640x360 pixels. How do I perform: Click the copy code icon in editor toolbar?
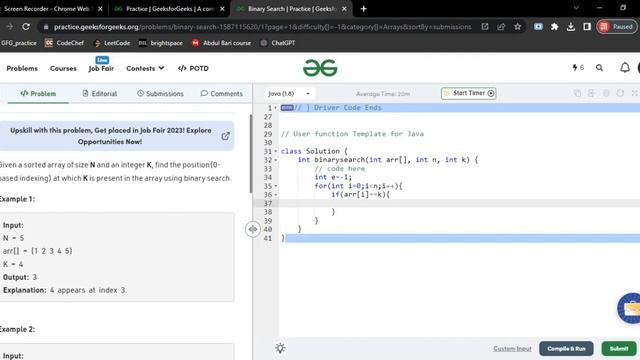point(577,93)
